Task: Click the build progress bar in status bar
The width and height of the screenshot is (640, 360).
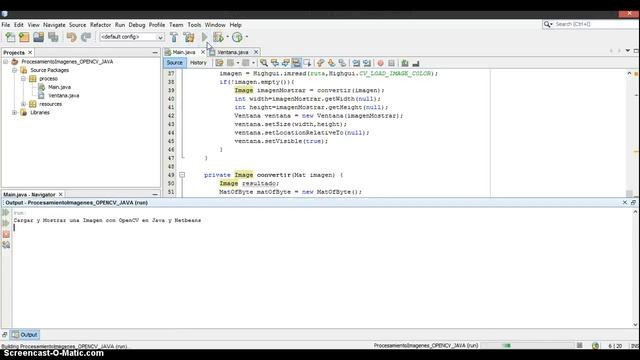Action: tap(527, 346)
